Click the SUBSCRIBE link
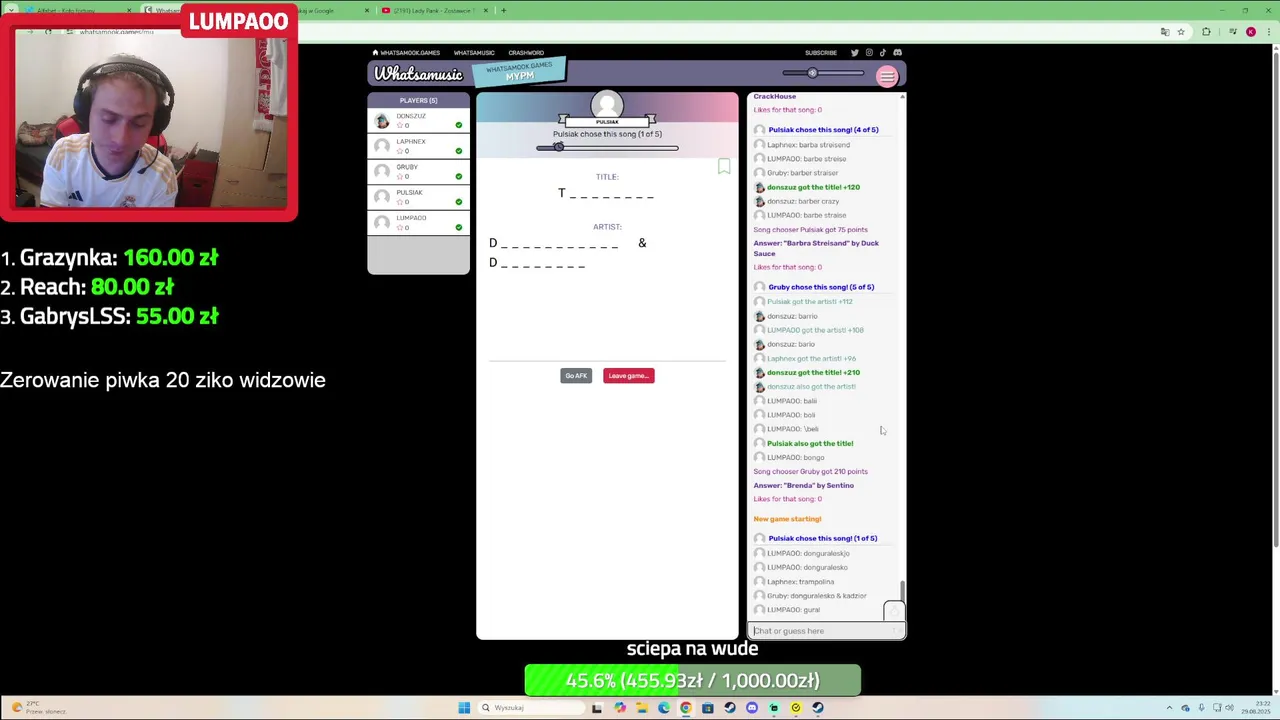The width and height of the screenshot is (1280, 720). click(821, 53)
